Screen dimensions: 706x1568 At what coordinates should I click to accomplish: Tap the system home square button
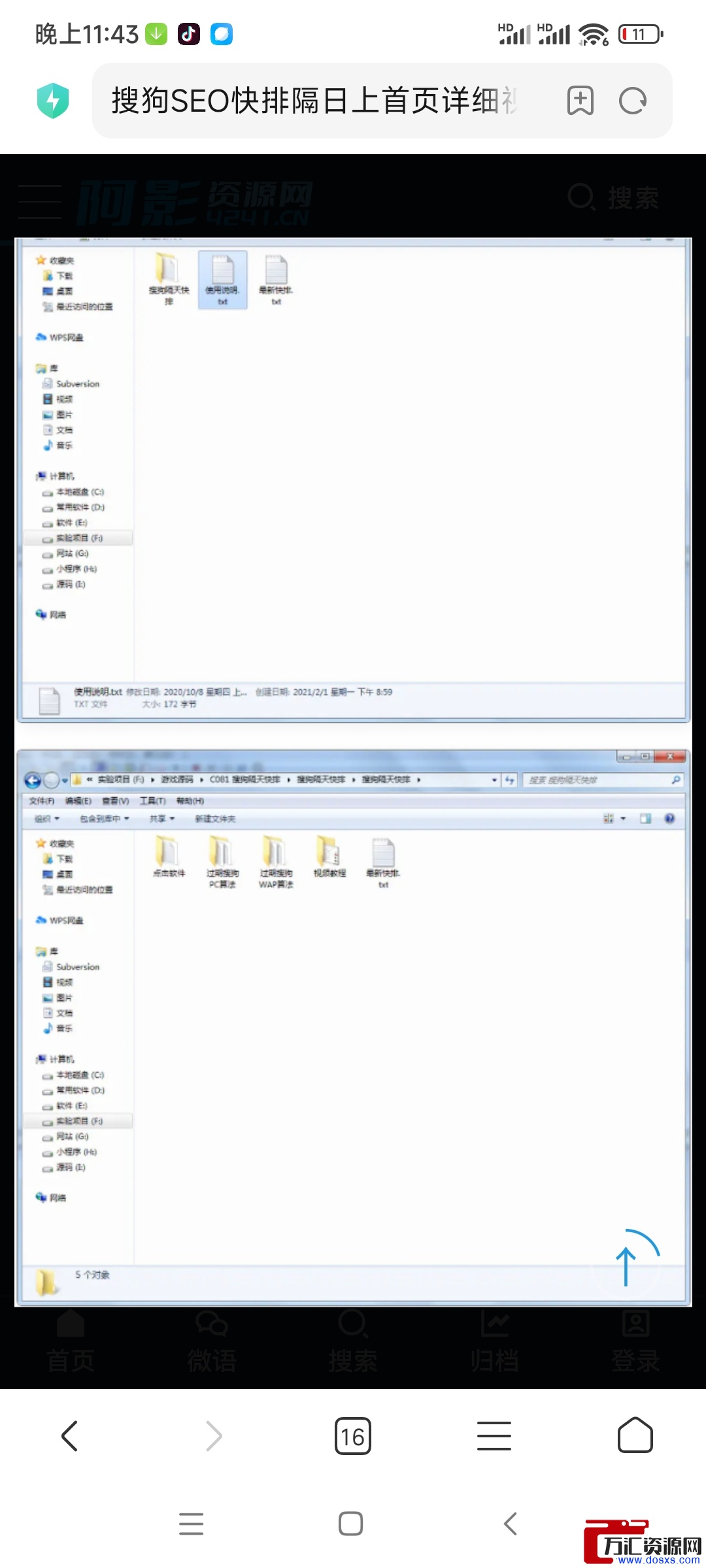(x=351, y=1524)
